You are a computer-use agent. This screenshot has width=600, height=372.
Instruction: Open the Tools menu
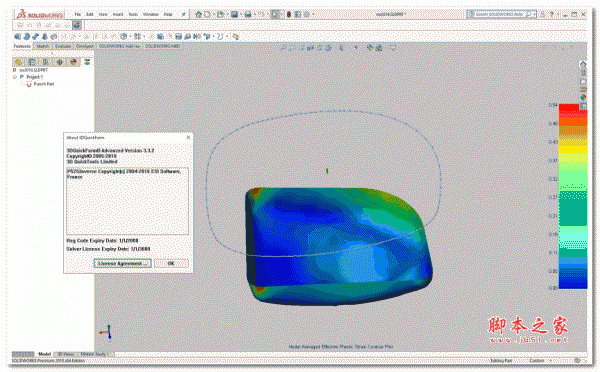coord(133,15)
